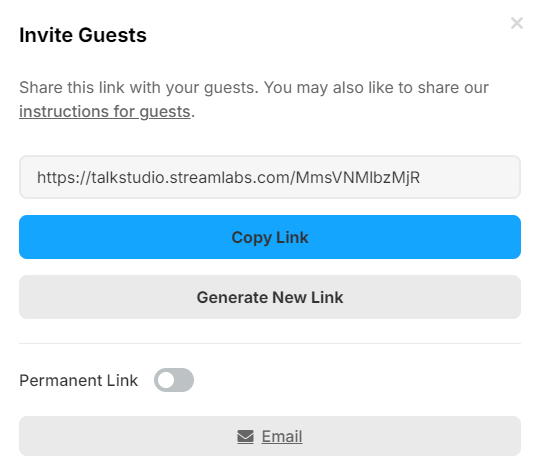The width and height of the screenshot is (539, 470).
Task: Click the white knob of the toggle
Action: pyautogui.click(x=166, y=380)
